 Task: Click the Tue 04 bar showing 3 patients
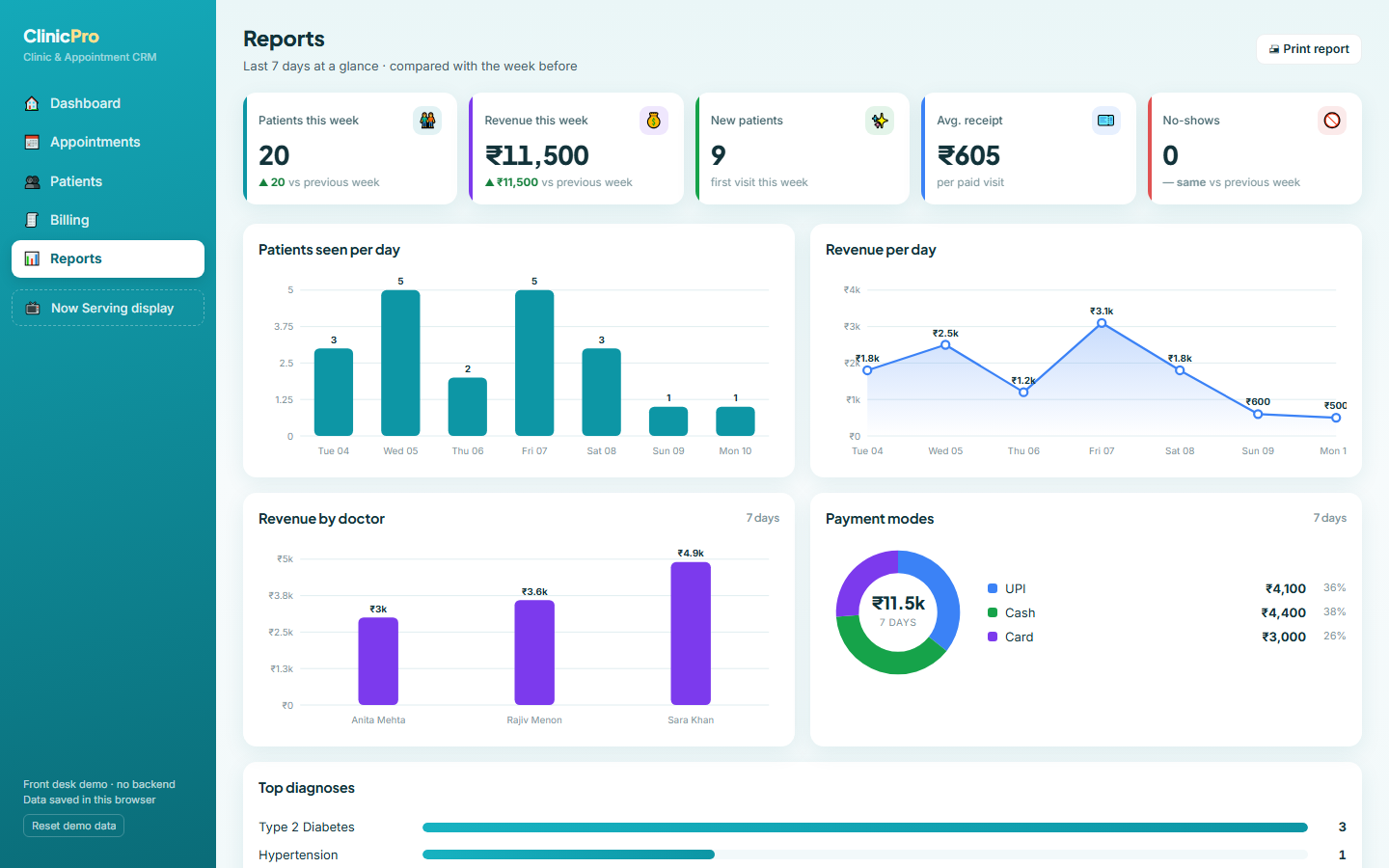click(x=334, y=392)
